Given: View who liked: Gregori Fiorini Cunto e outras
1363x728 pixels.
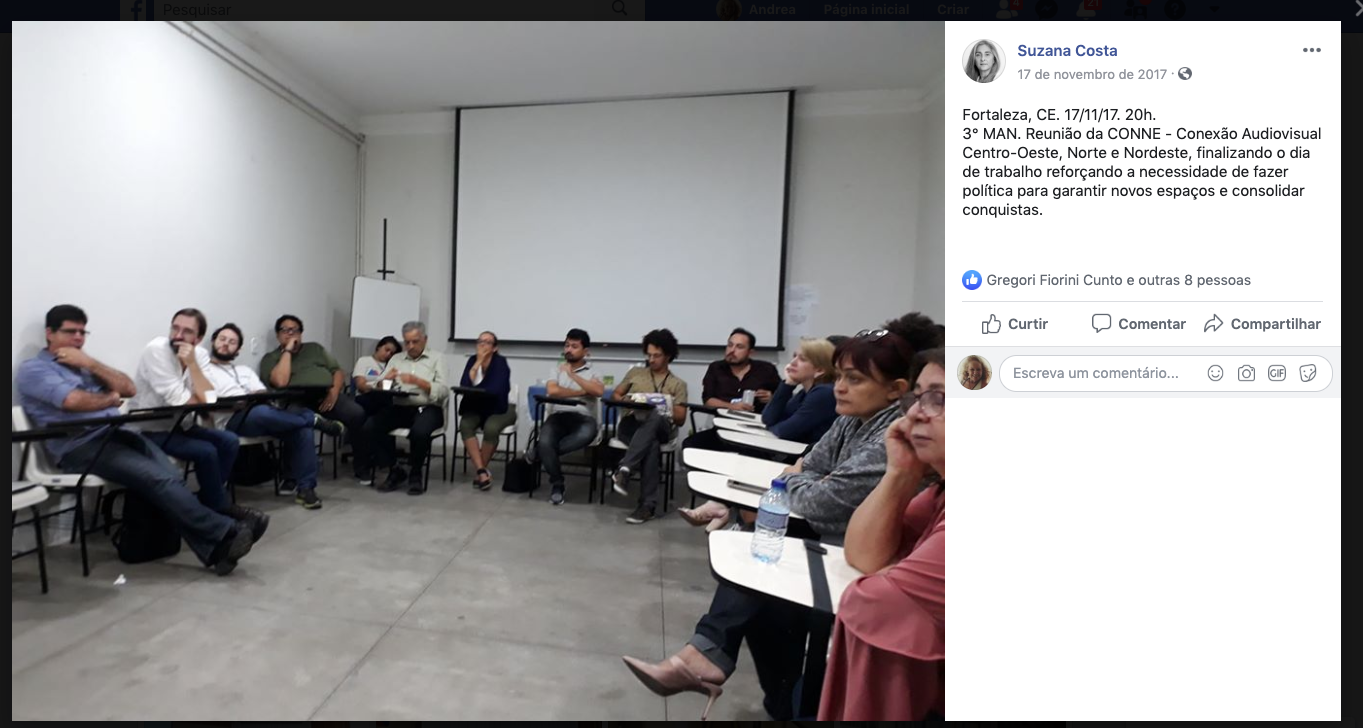Looking at the screenshot, I should (x=1118, y=280).
